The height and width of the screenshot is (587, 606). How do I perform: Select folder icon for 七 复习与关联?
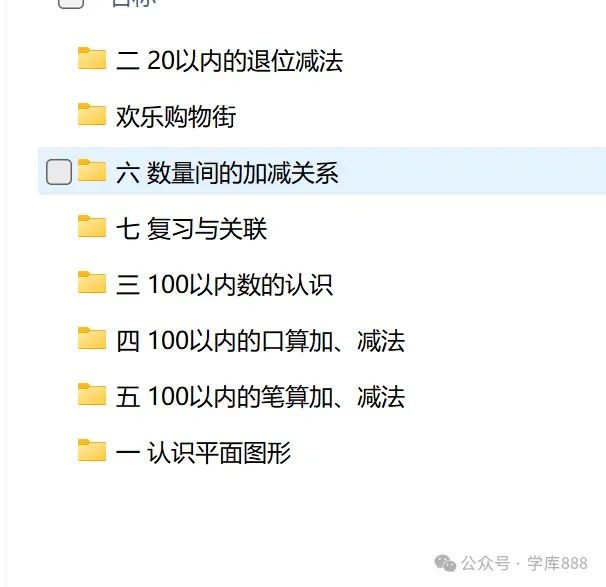92,227
